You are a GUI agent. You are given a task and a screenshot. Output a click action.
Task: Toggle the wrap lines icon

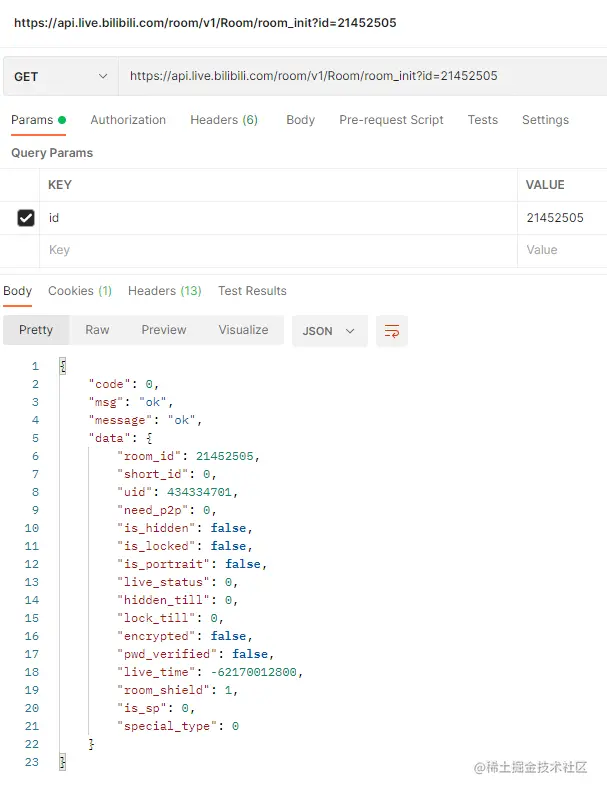[x=392, y=331]
